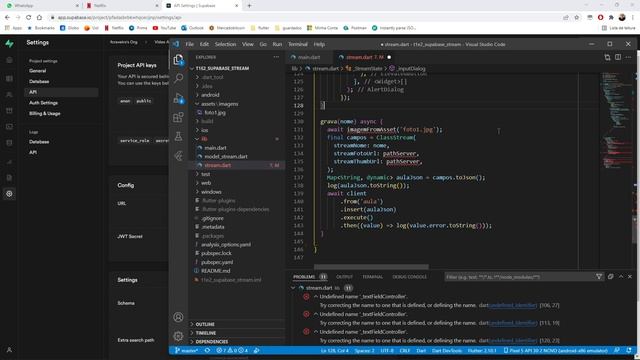Open Run and Debug view in activity bar

click(x=178, y=98)
